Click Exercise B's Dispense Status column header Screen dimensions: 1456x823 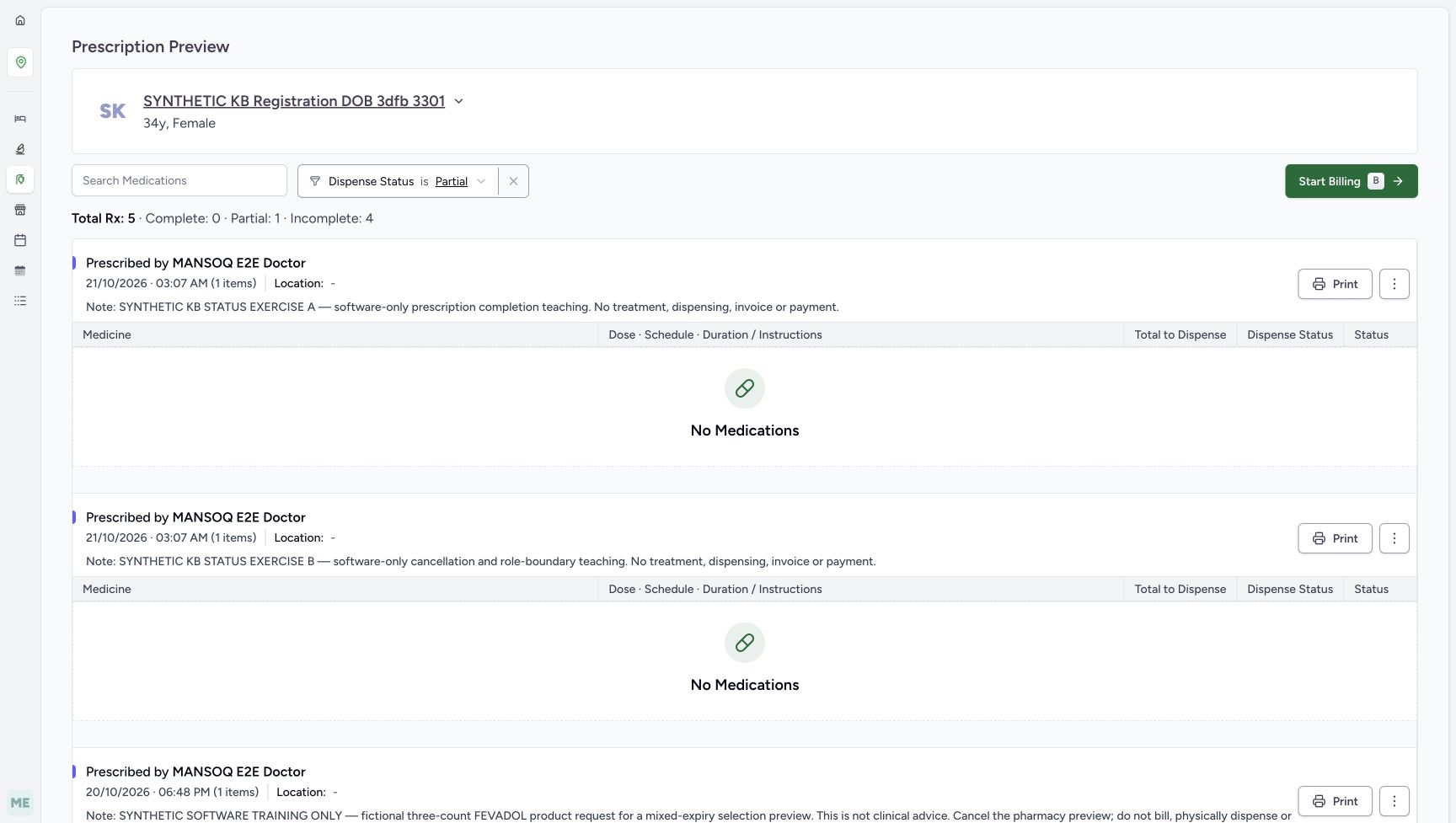1290,589
